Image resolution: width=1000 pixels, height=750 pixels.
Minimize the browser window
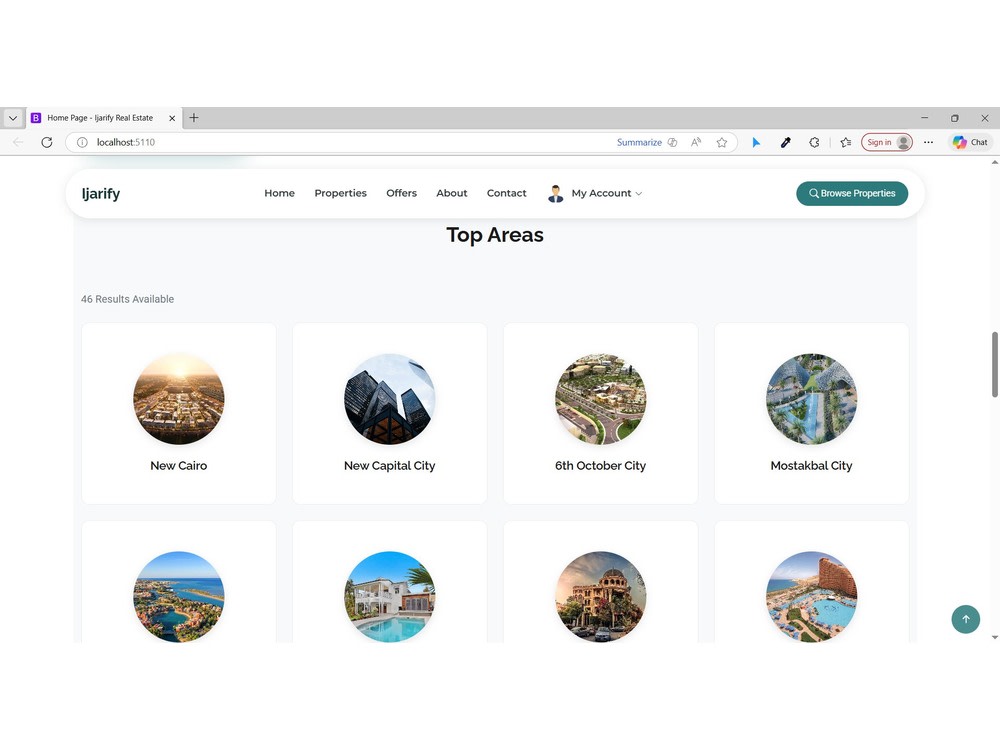924,118
